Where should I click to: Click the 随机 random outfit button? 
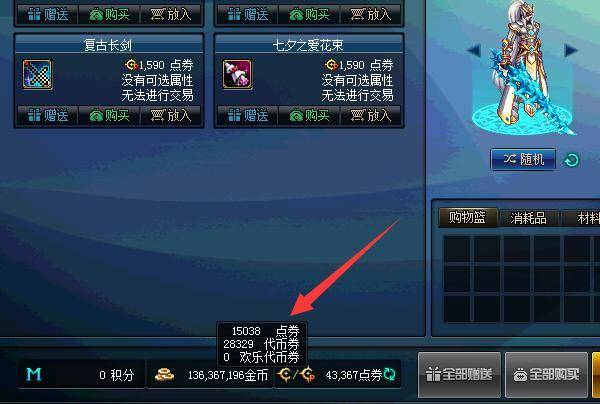(x=523, y=160)
